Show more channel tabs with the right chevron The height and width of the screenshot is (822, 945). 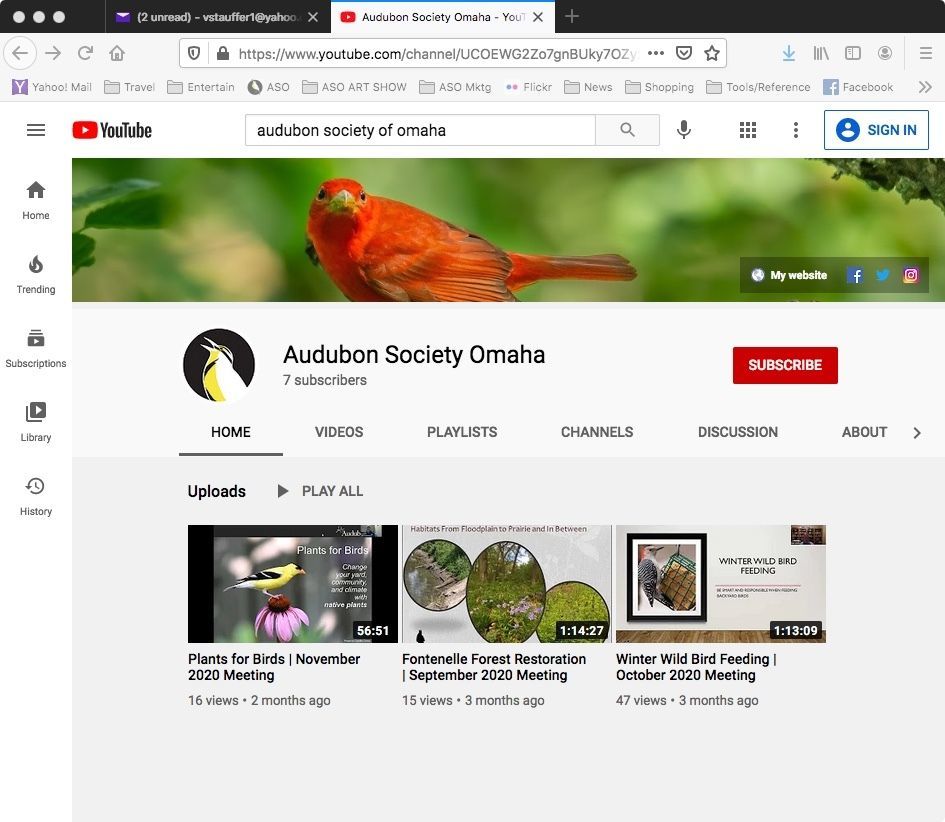(917, 433)
